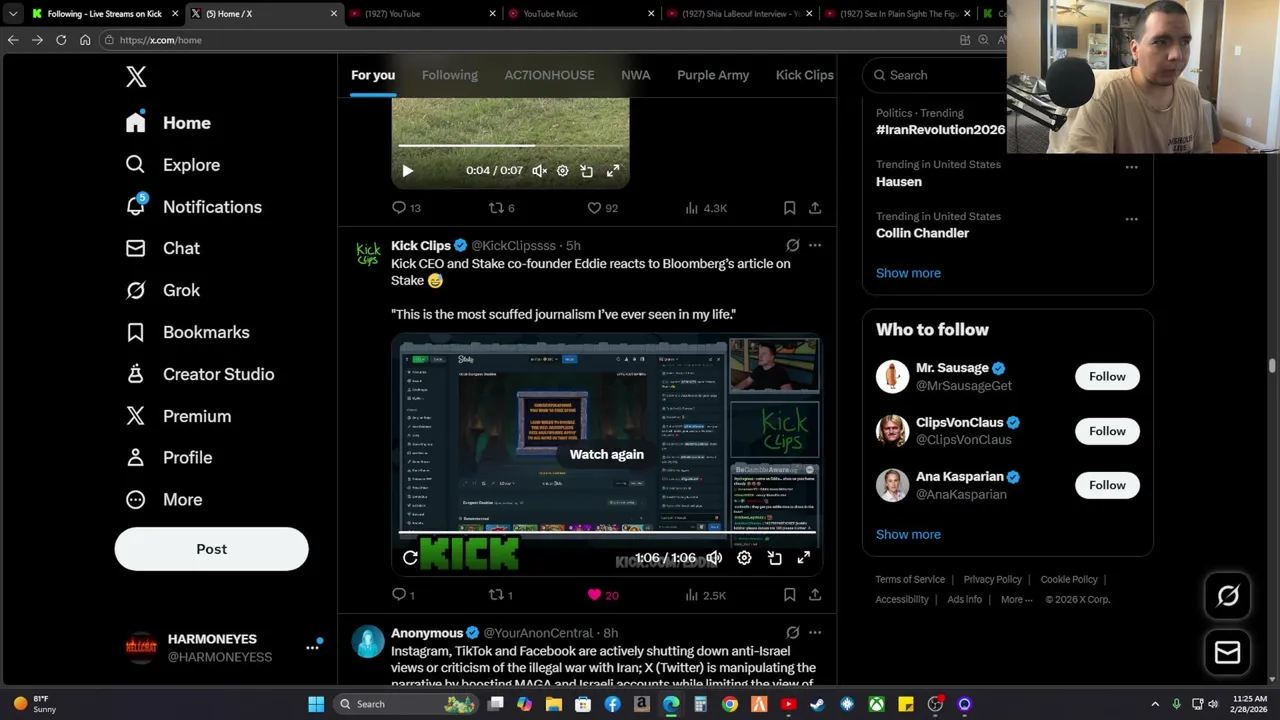Toggle picture-in-picture on top video
Image resolution: width=1280 pixels, height=720 pixels.
(587, 171)
